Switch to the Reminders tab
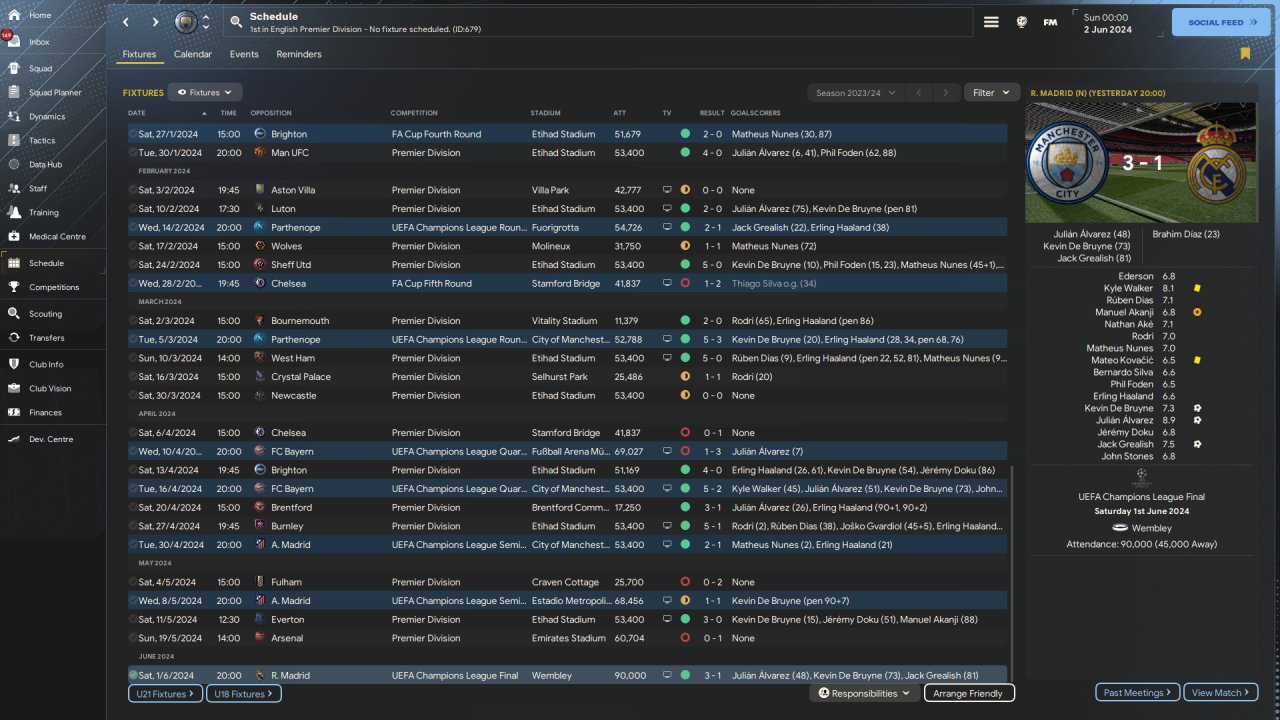Viewport: 1280px width, 720px height. (x=299, y=54)
